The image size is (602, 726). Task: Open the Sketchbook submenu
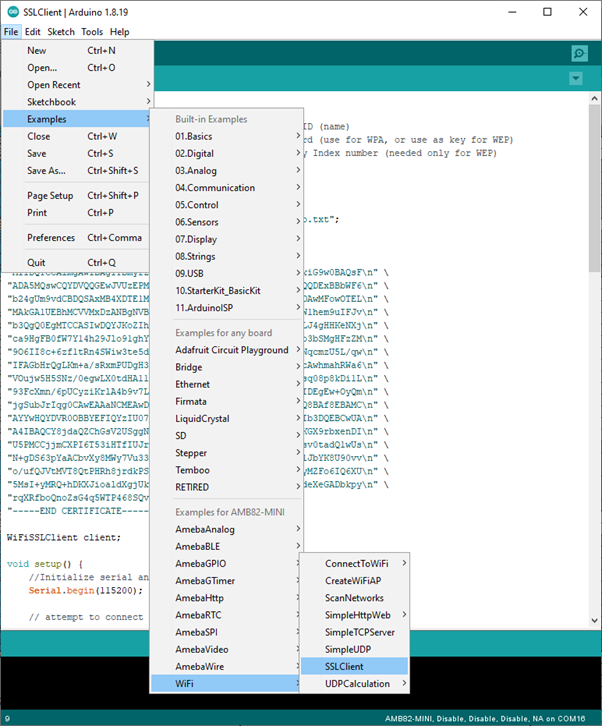pos(51,102)
